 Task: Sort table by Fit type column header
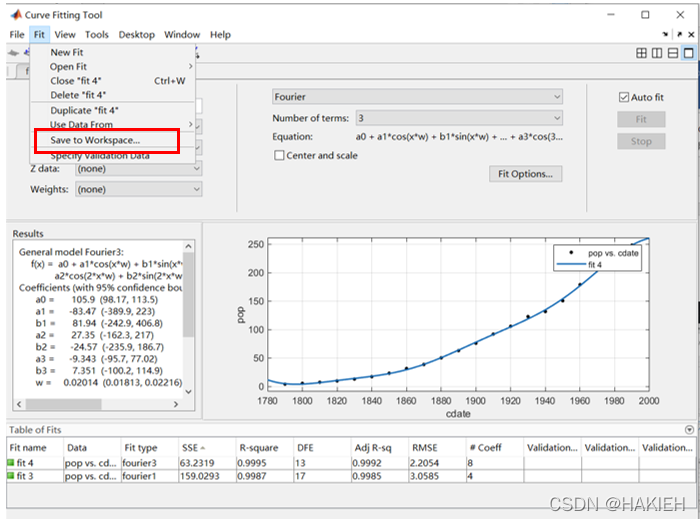tap(150, 448)
